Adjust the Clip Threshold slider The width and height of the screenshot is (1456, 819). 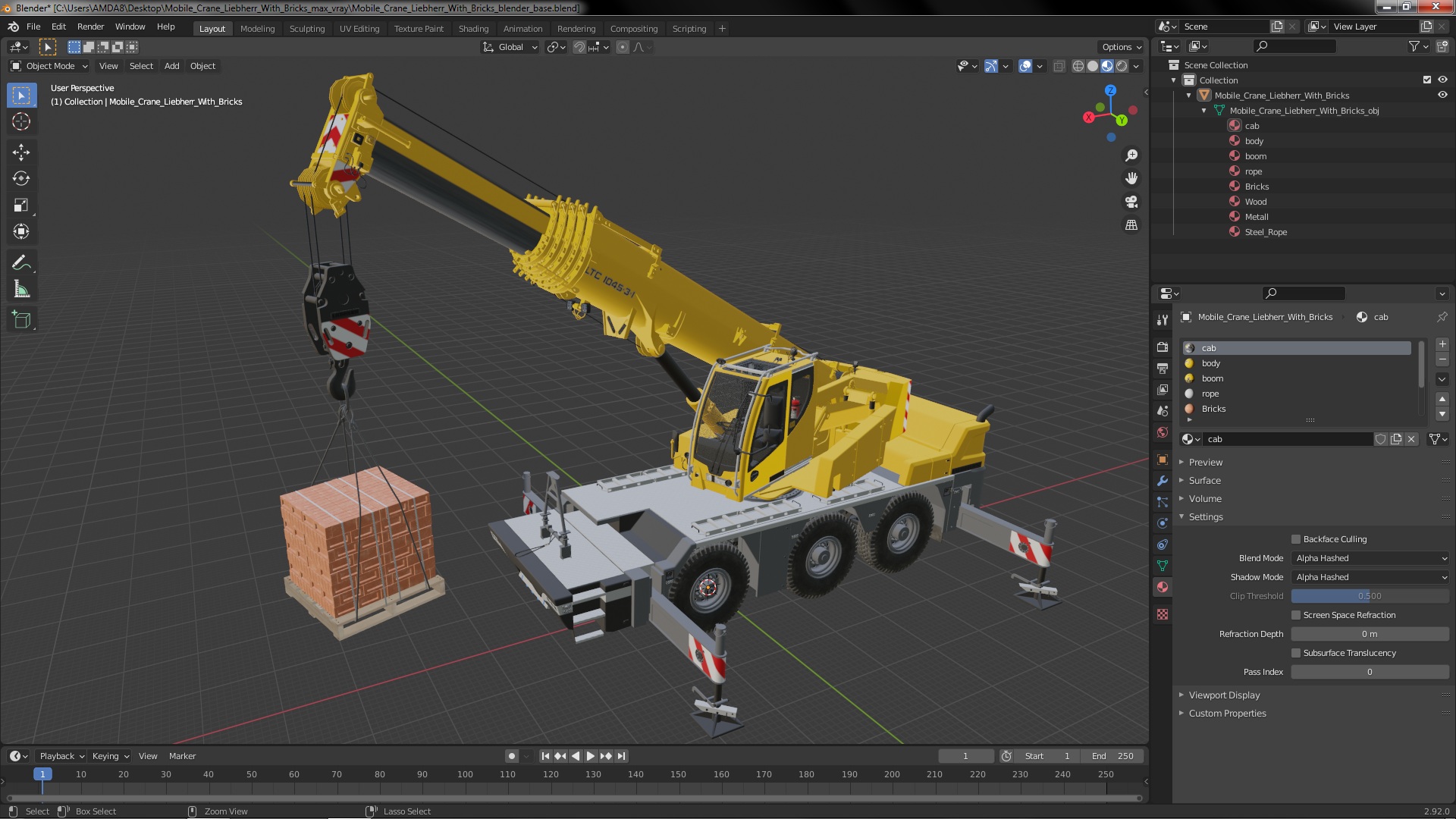coord(1370,596)
